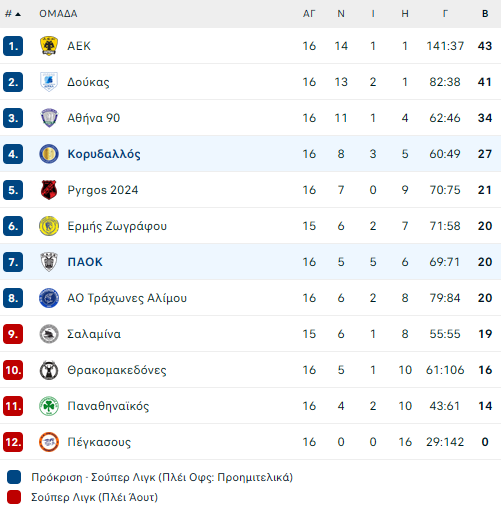Screen dimensions: 501x508
Task: Click the Πέγκασους orange logo
Action: pos(49,442)
